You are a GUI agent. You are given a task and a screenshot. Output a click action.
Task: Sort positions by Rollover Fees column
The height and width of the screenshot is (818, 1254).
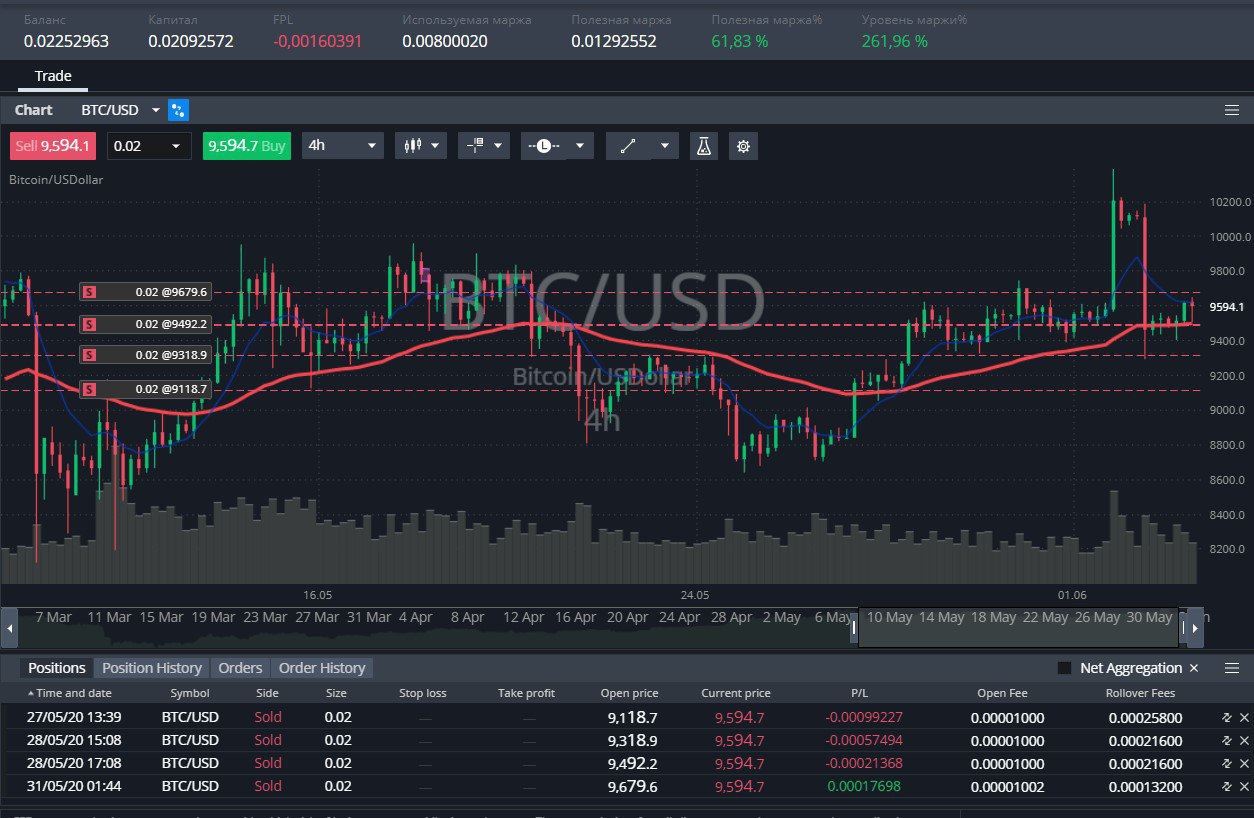[1140, 693]
